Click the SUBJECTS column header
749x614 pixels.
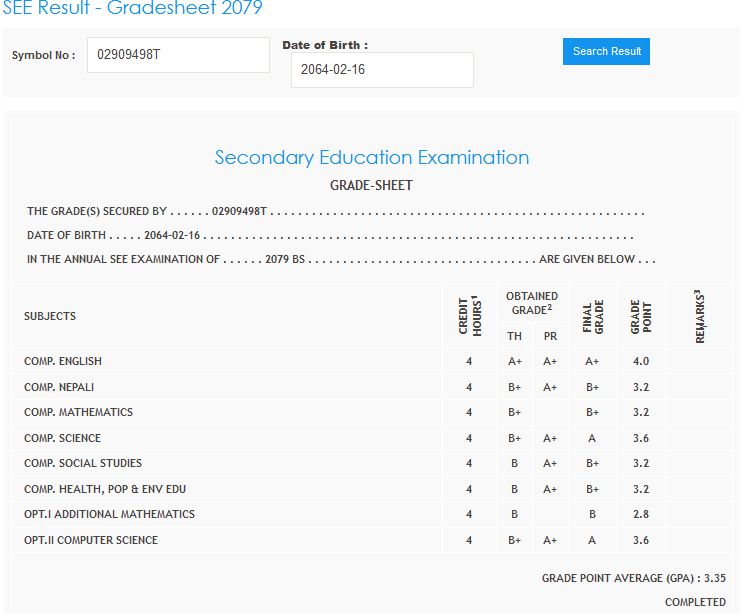(x=50, y=316)
